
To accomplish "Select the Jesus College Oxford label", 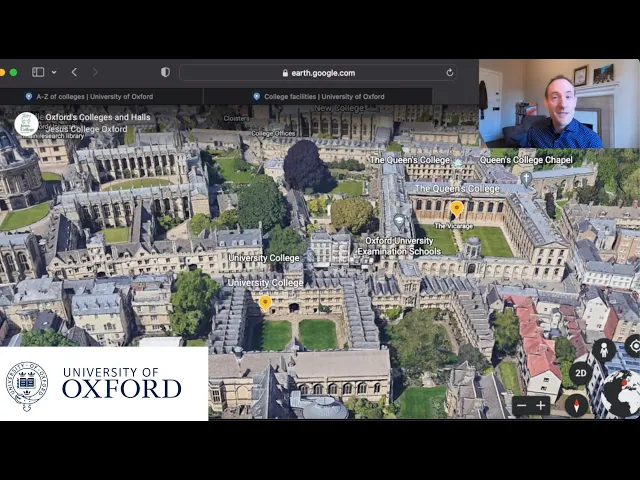I will click(87, 129).
